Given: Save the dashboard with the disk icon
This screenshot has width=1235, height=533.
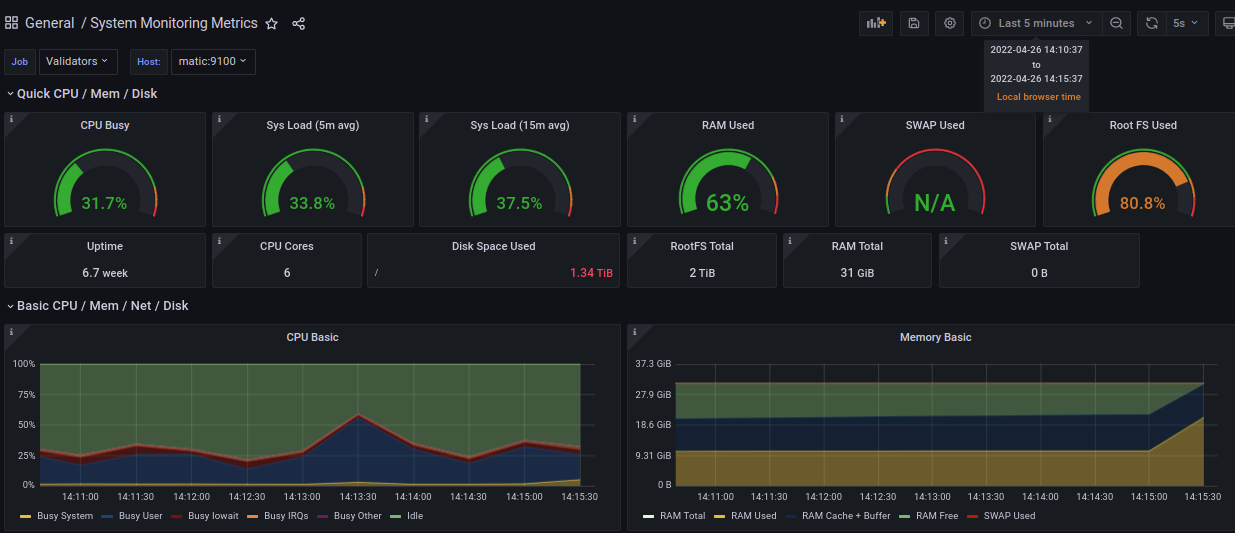Looking at the screenshot, I should pos(914,23).
